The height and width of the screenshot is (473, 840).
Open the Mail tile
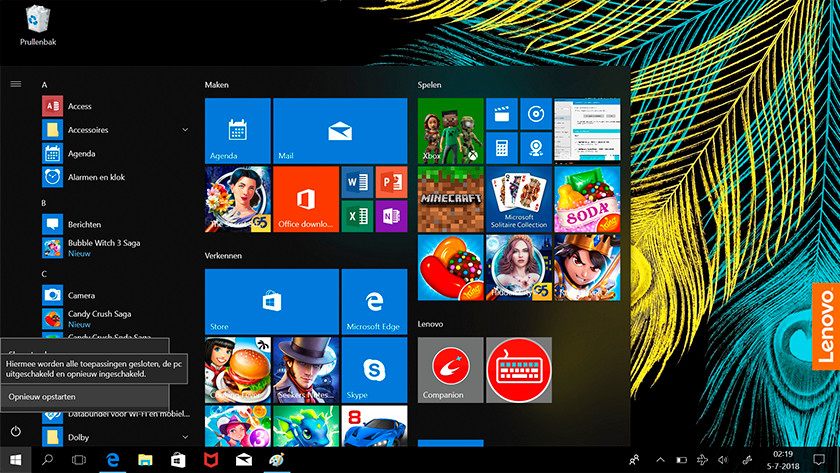pyautogui.click(x=340, y=131)
